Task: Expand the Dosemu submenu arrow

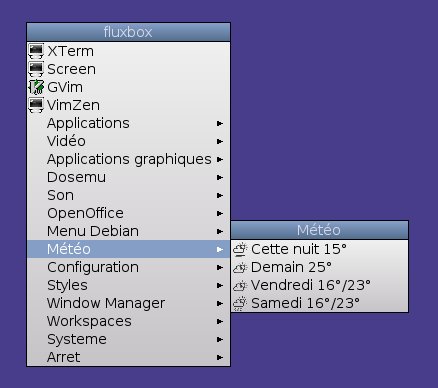Action: (x=220, y=178)
